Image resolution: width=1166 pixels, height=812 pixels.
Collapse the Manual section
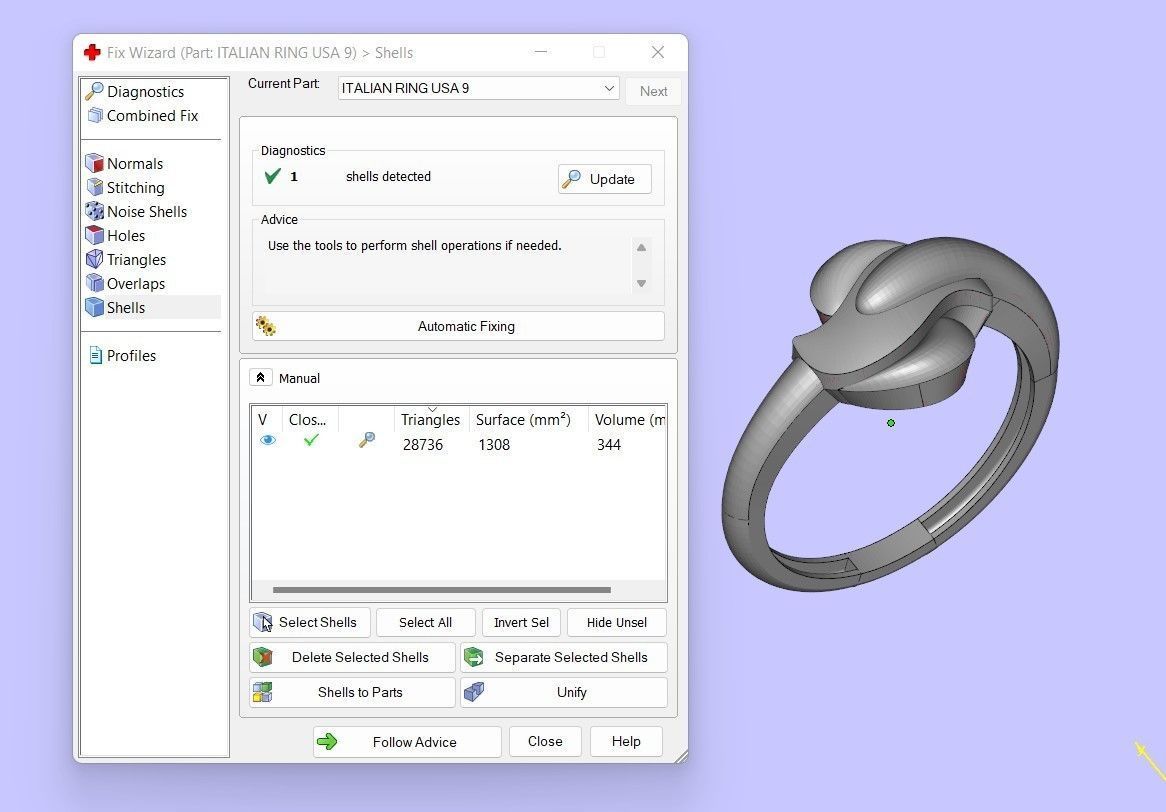260,378
